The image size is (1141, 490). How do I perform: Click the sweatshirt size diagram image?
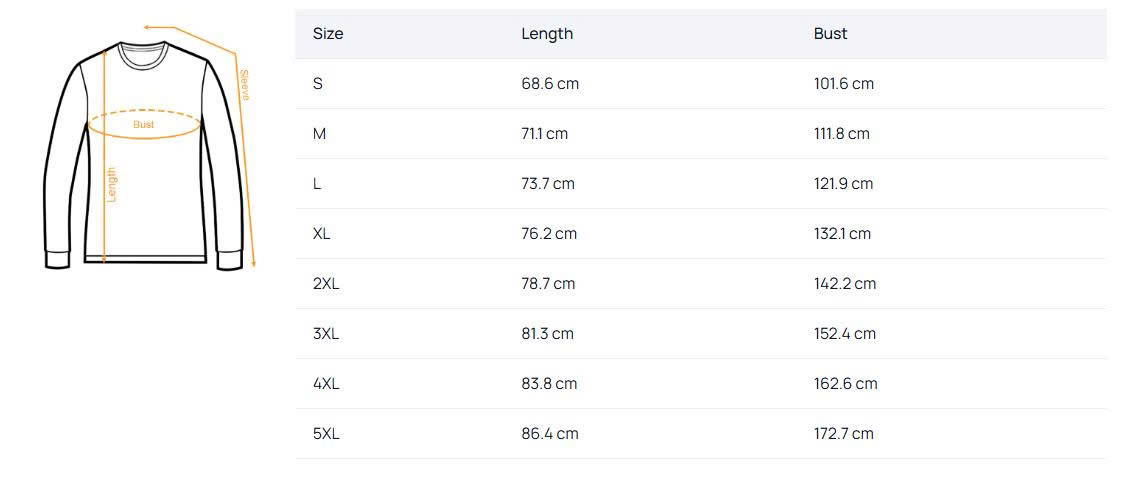(x=145, y=150)
